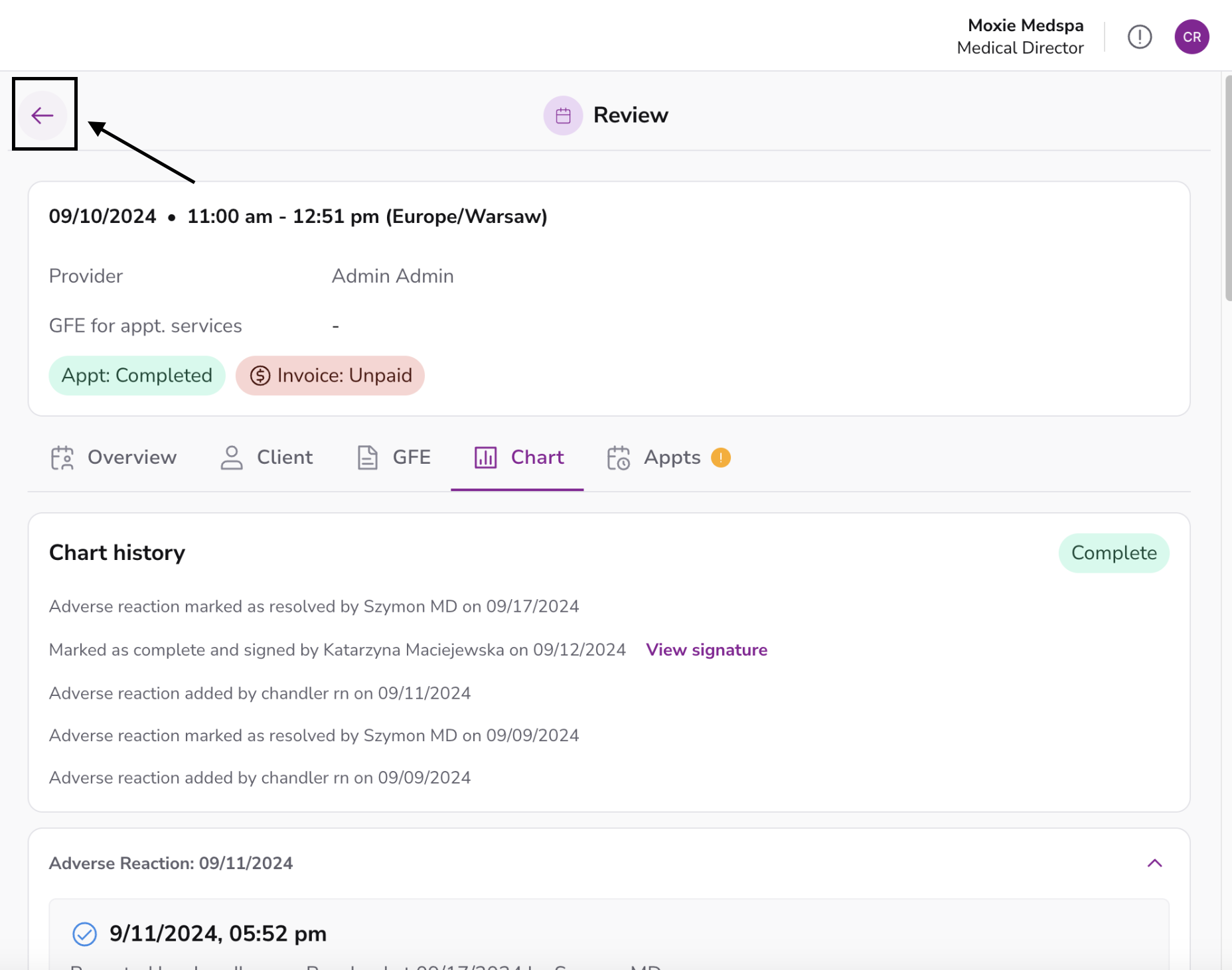The width and height of the screenshot is (1232, 970).
Task: Open the GFE tab
Action: [394, 458]
